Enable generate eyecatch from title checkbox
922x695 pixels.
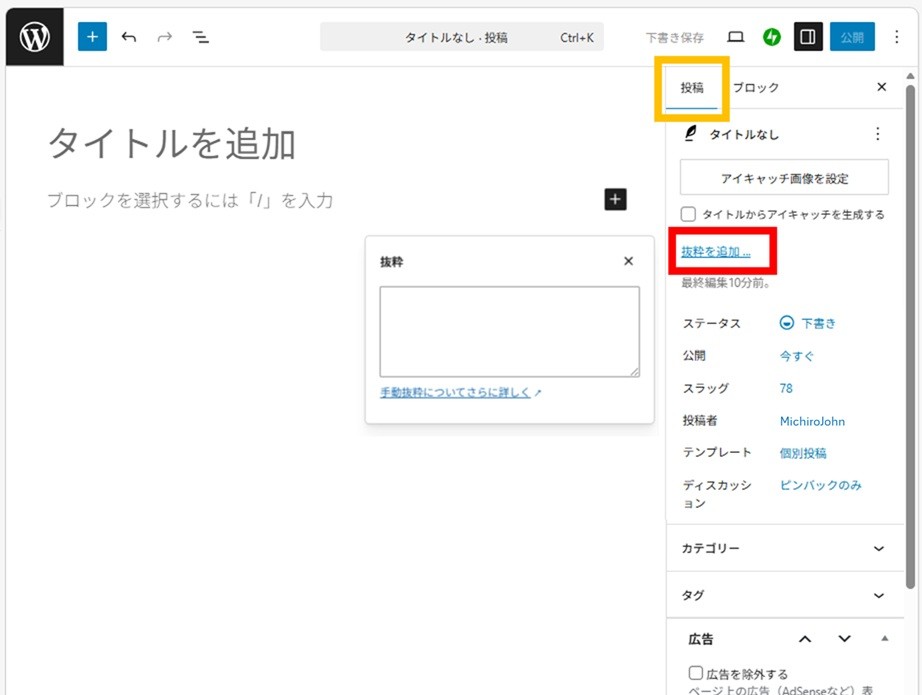click(688, 214)
